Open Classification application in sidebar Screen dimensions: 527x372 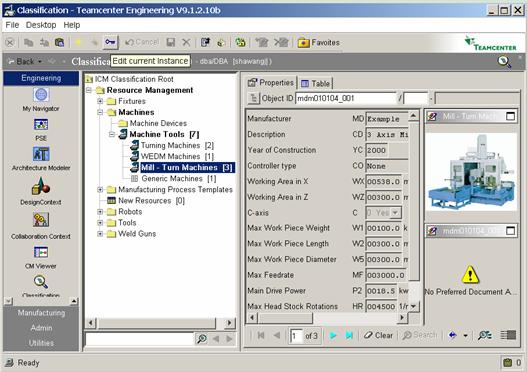pos(41,286)
